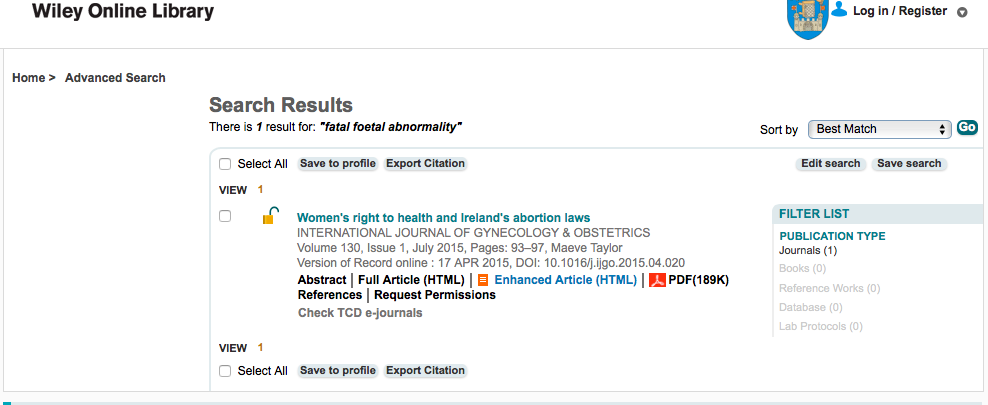
Task: Click the institution crest shield icon
Action: tap(808, 19)
